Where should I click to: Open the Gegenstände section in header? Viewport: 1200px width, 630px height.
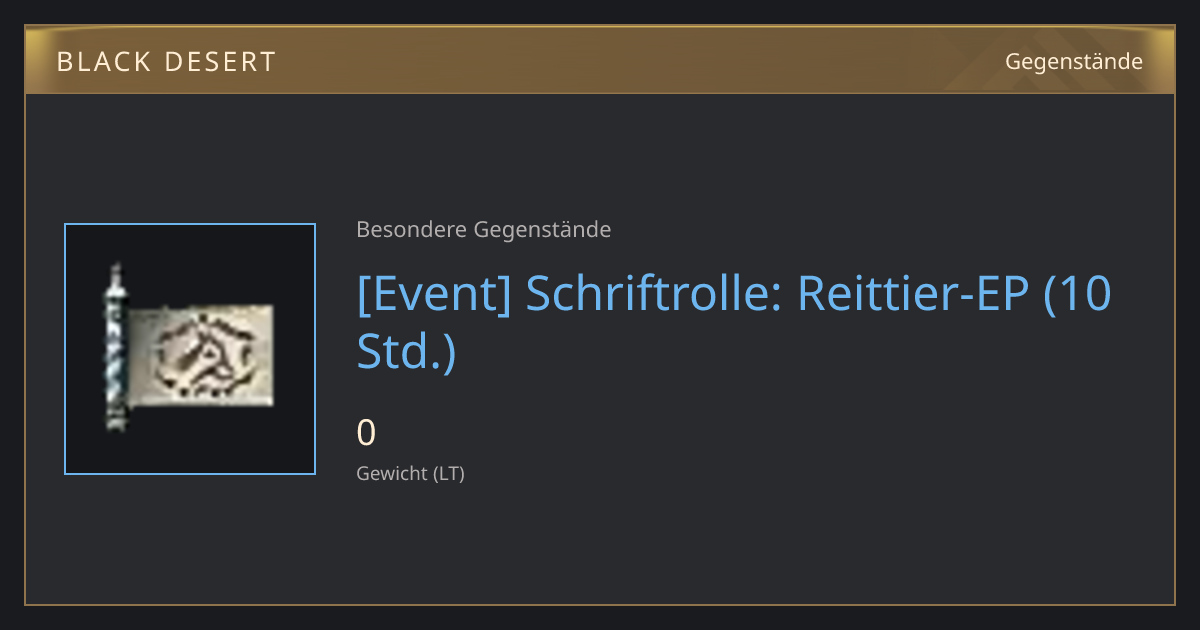point(1074,62)
